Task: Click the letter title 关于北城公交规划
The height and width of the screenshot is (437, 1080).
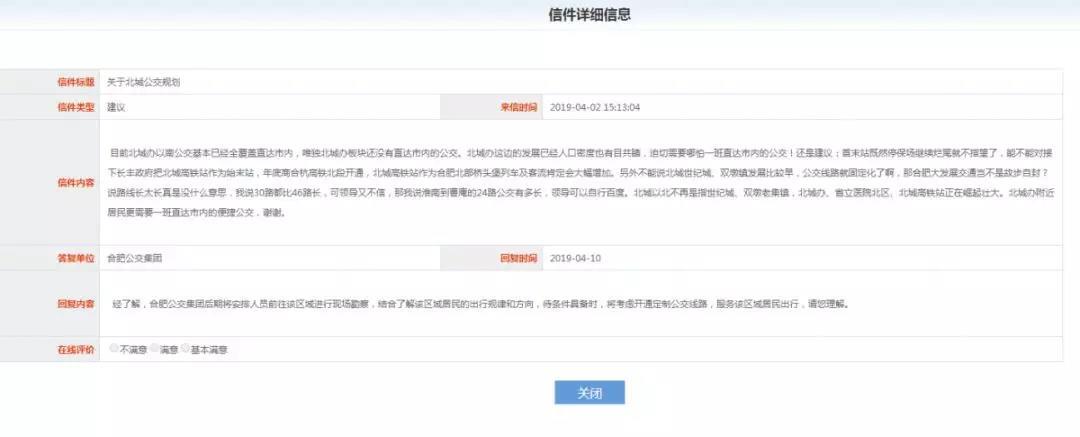Action: (x=143, y=82)
